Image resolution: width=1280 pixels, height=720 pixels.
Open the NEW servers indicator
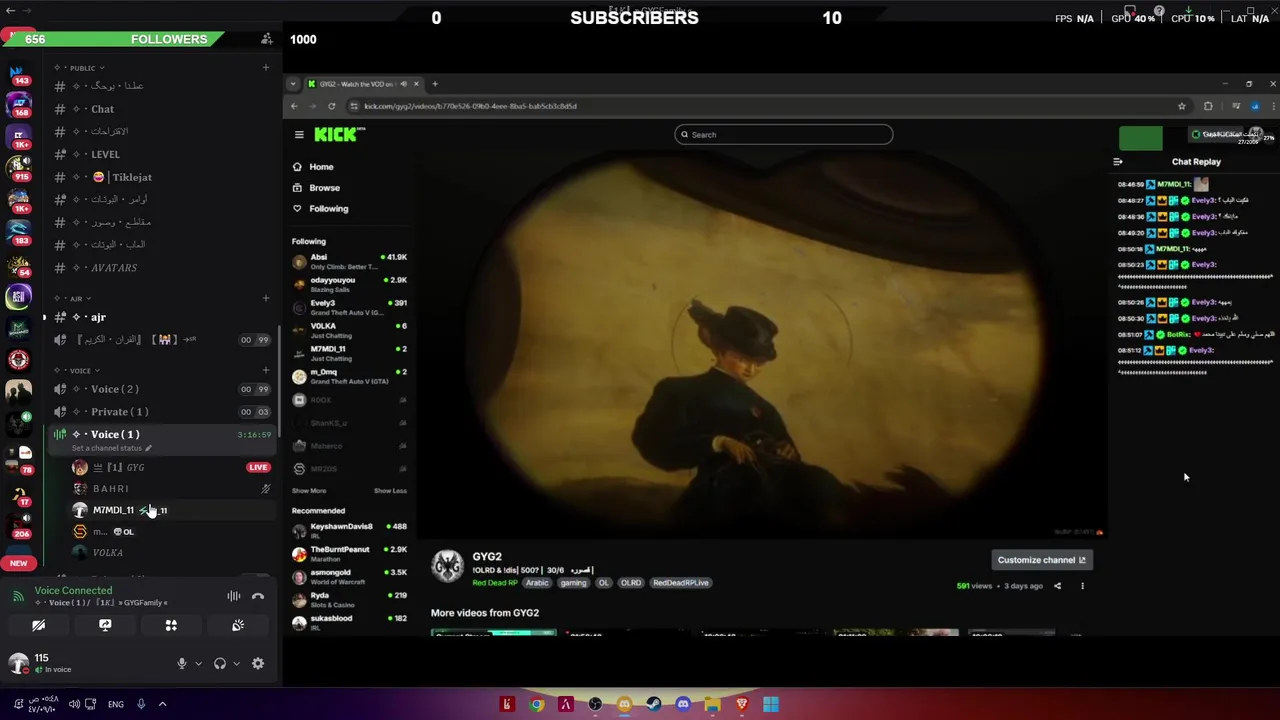[x=18, y=563]
